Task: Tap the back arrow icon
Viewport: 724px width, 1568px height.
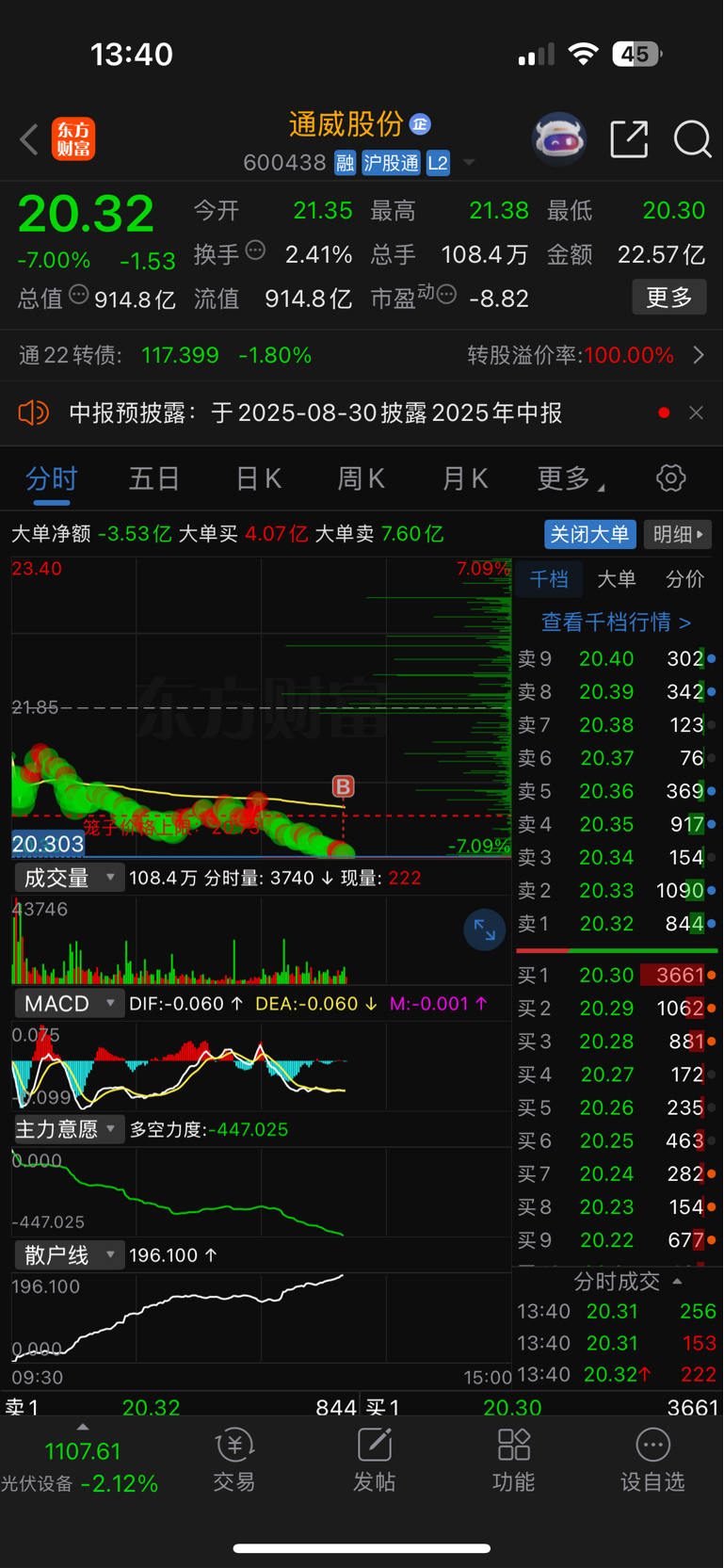Action: (x=29, y=139)
